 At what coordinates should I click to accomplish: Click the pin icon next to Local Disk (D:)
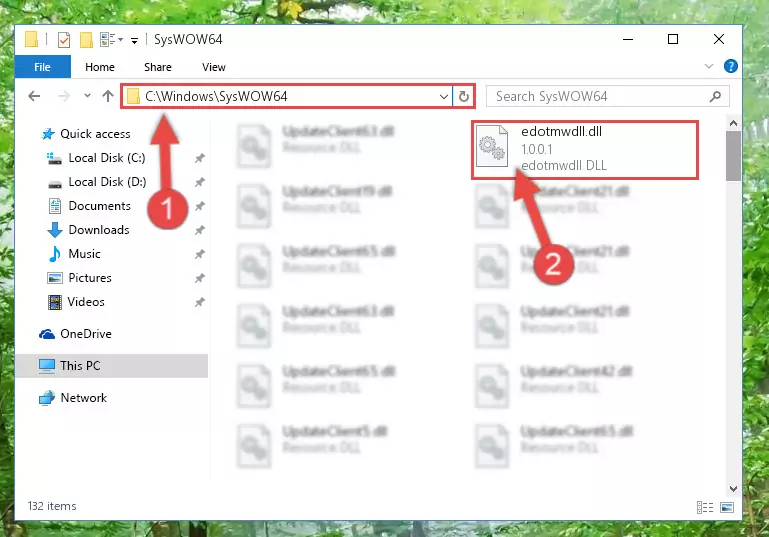coord(200,182)
